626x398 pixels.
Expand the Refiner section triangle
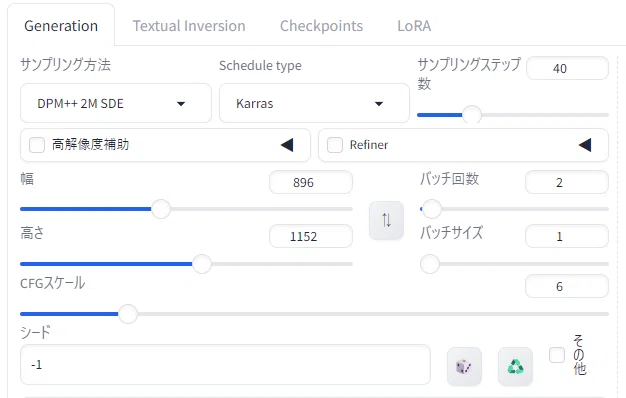(x=585, y=145)
